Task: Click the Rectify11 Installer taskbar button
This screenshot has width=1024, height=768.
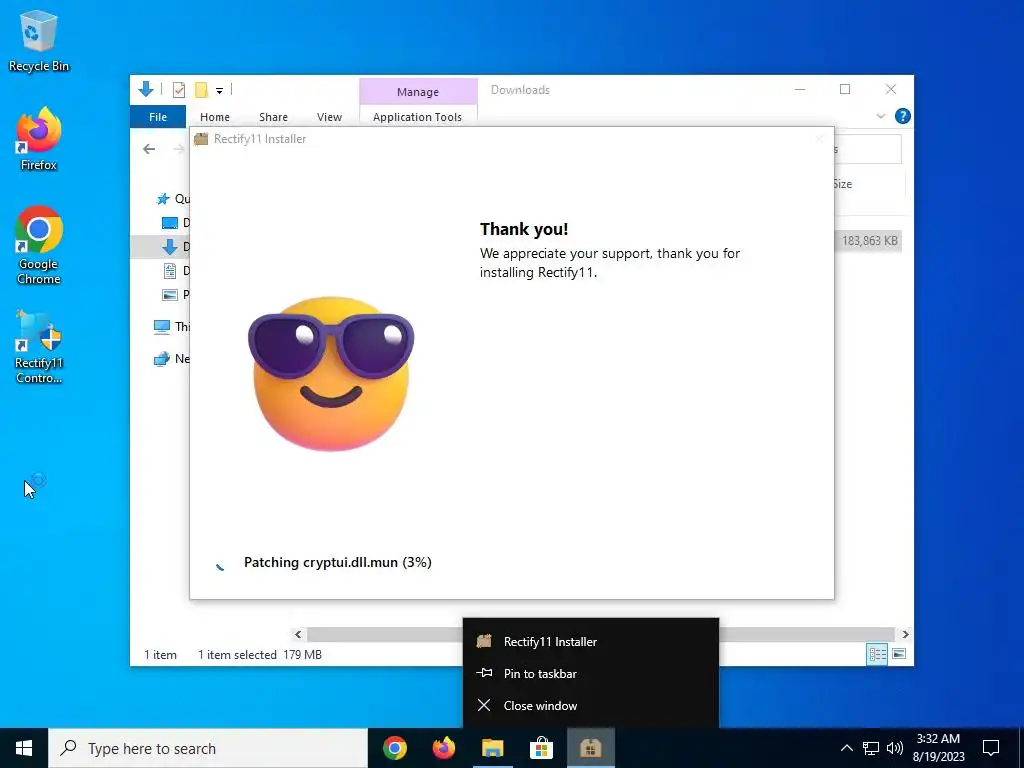Action: (590, 748)
